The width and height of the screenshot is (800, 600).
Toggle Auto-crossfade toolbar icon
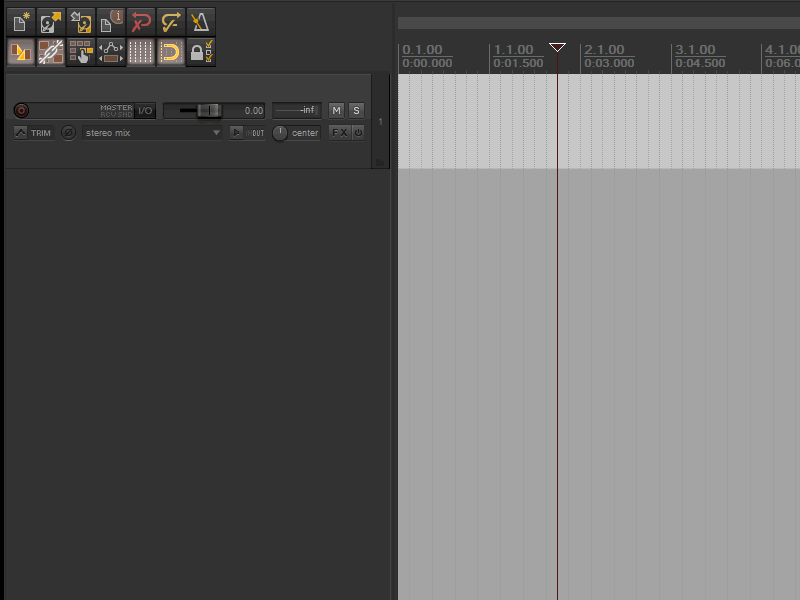click(21, 52)
